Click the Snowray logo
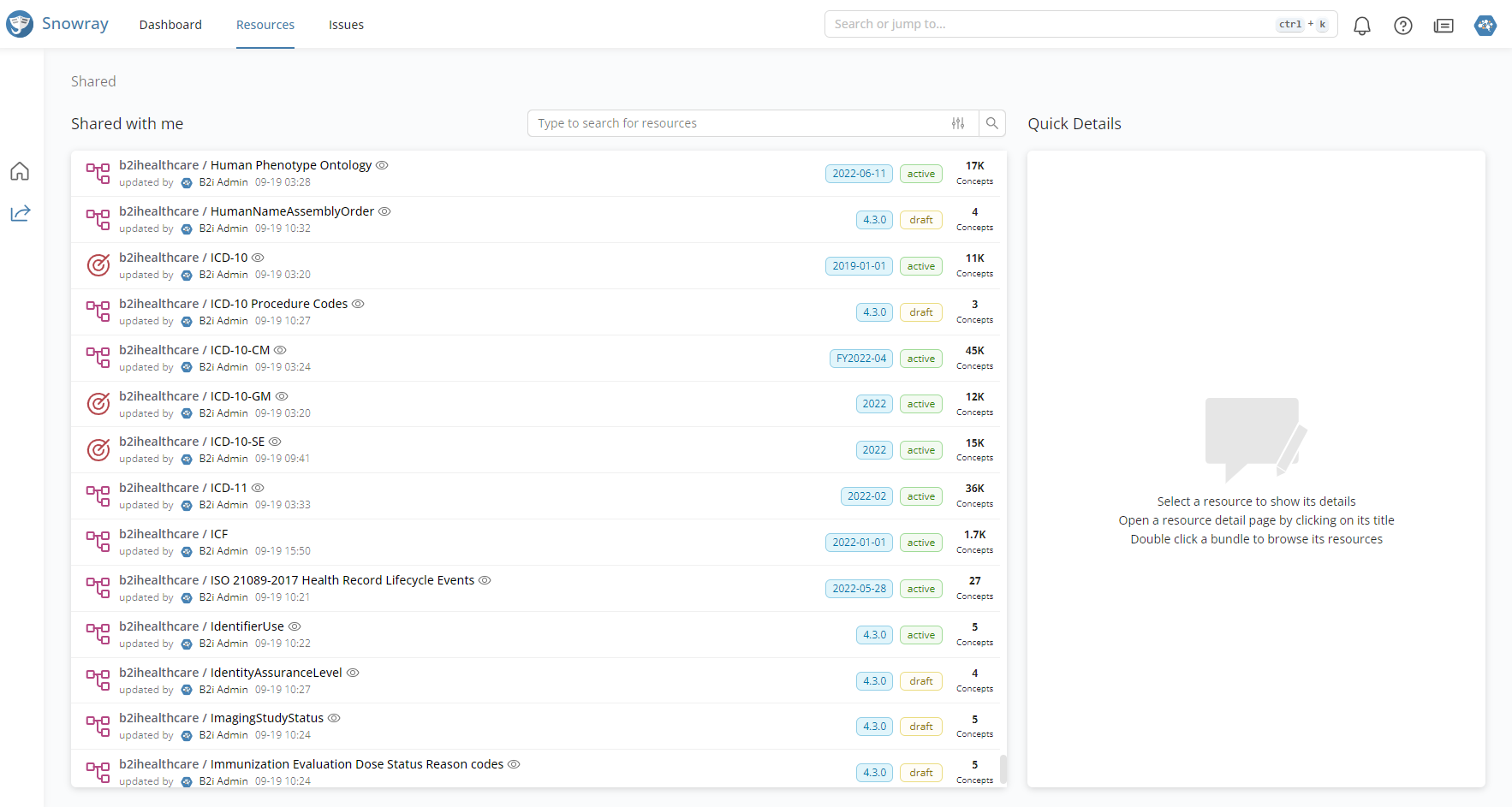This screenshot has width=1512, height=807. pos(57,24)
